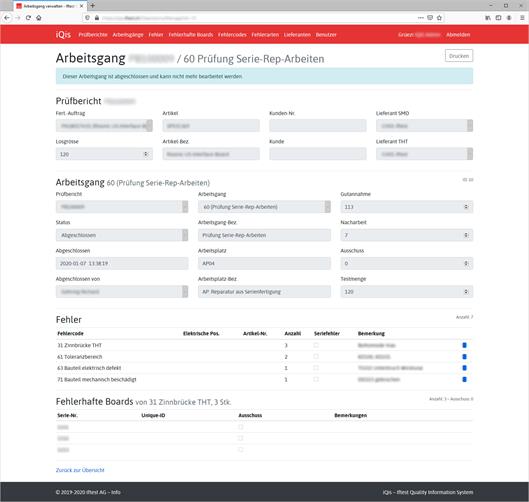Adjust the Gutannahme spinner showing 113

[466, 206]
